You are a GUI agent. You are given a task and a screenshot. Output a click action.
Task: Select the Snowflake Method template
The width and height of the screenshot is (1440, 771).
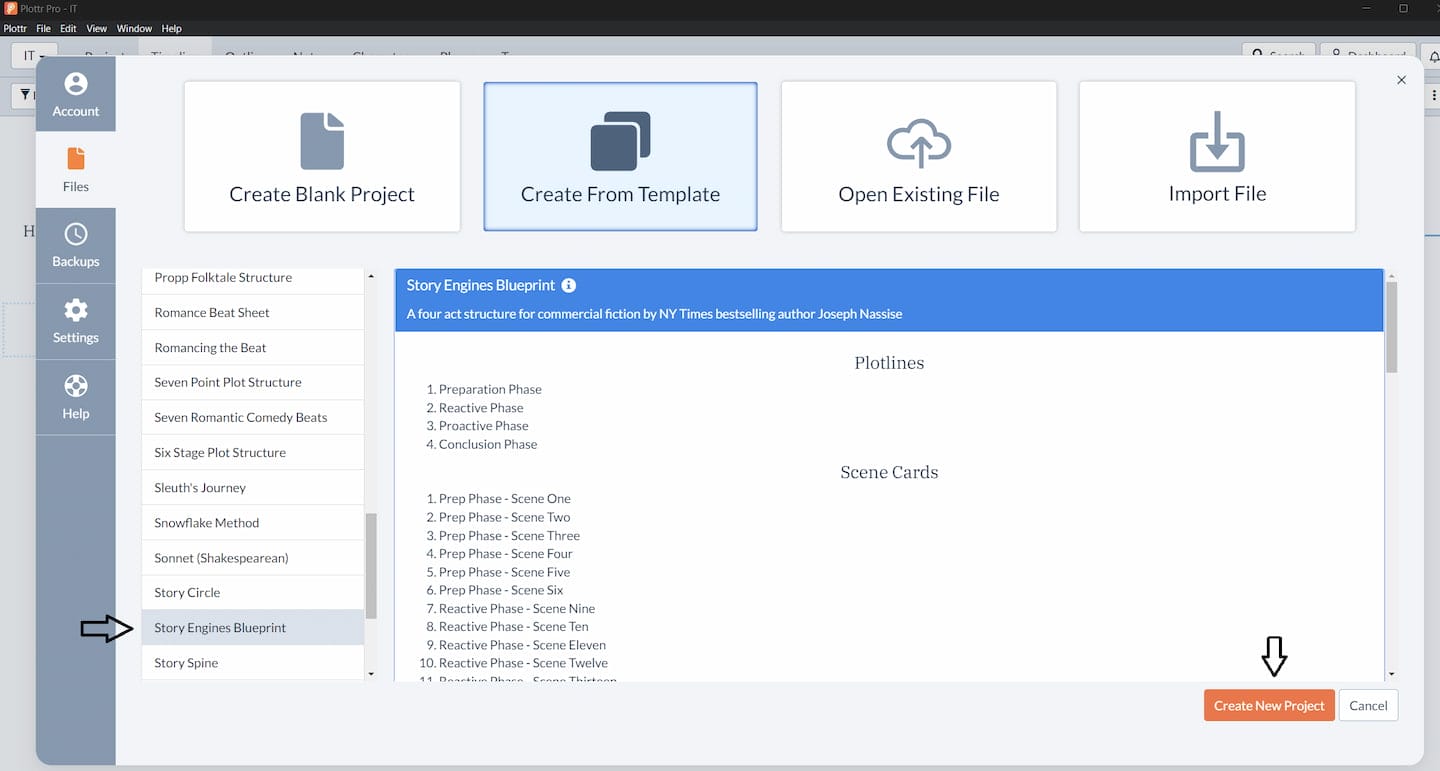252,522
